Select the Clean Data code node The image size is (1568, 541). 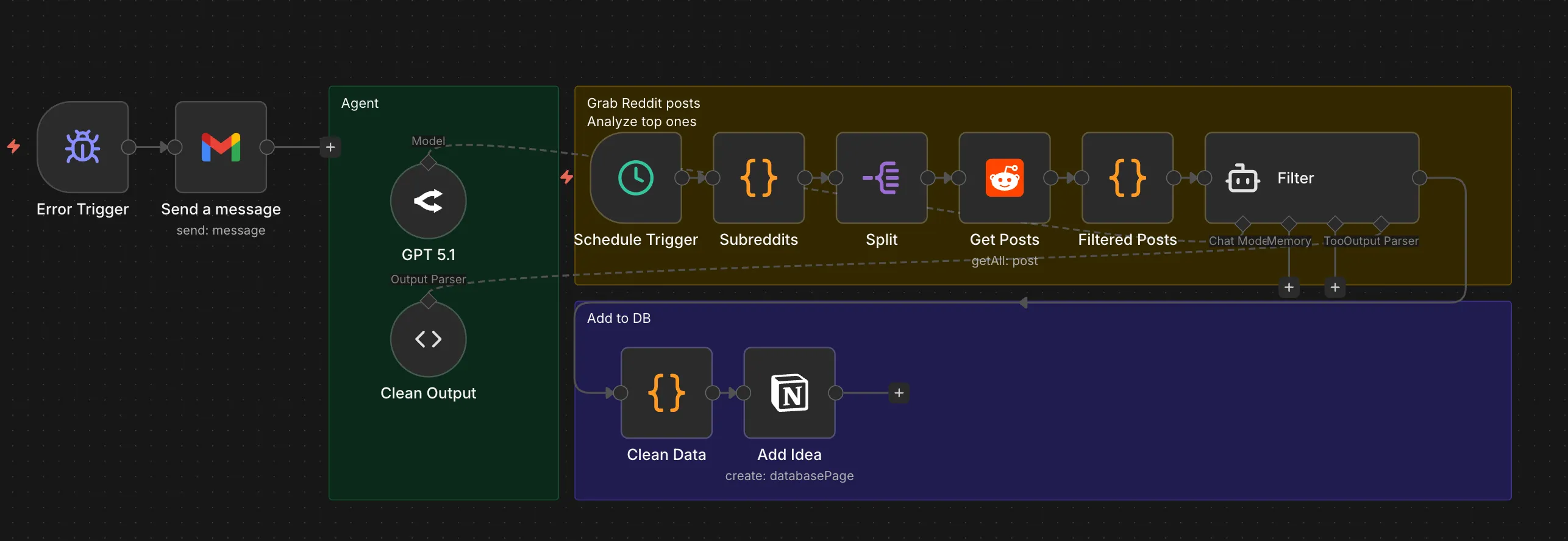(x=667, y=393)
